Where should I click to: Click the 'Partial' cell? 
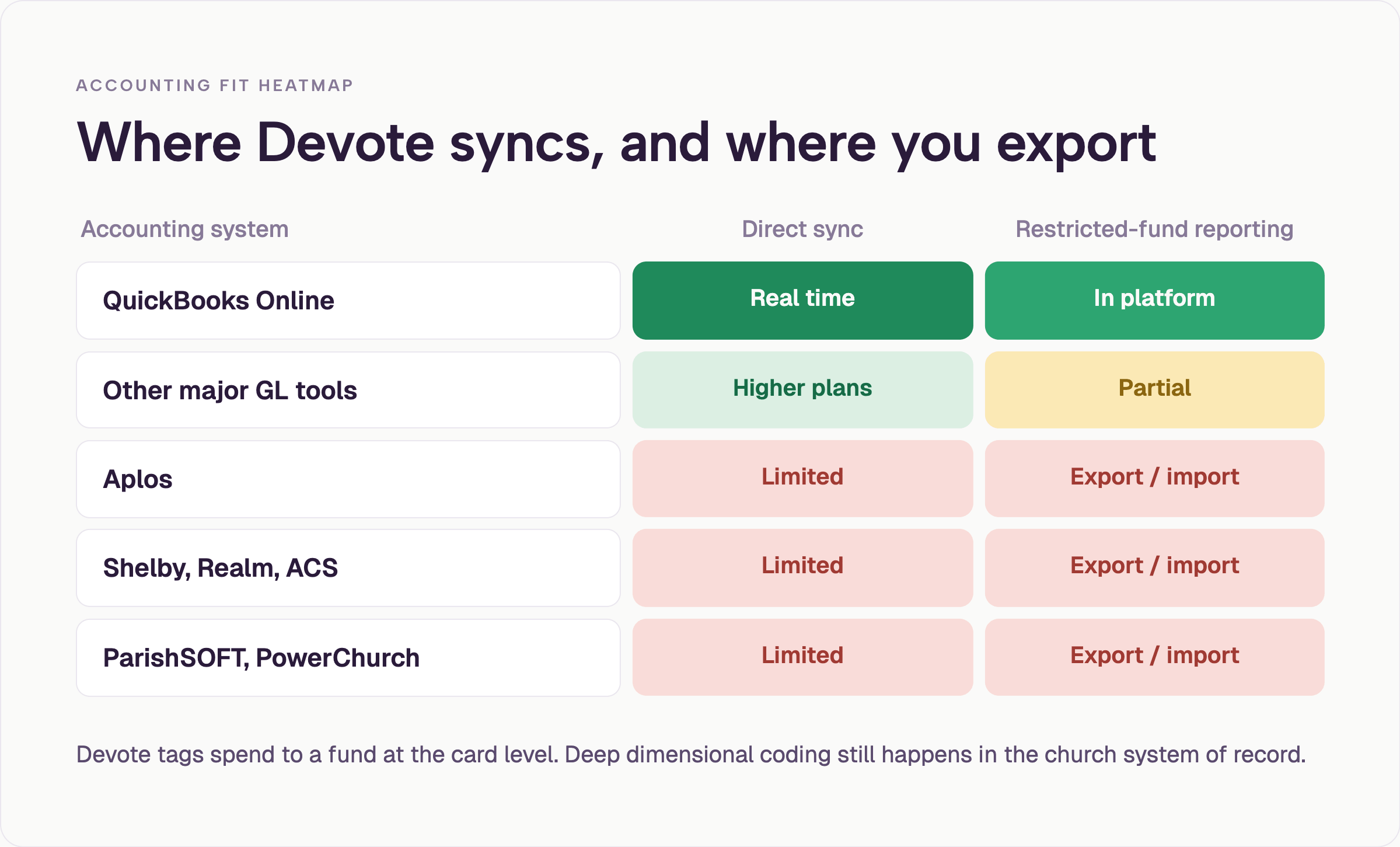pos(1154,390)
